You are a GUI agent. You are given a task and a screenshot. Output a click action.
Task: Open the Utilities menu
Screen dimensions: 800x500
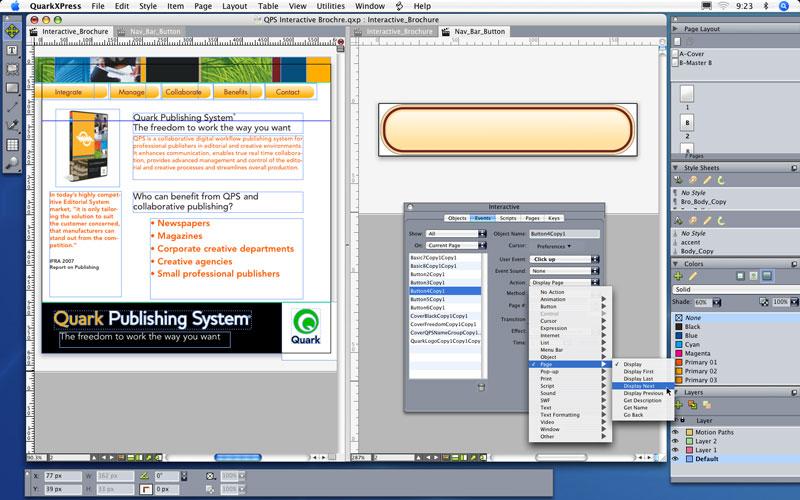331,6
